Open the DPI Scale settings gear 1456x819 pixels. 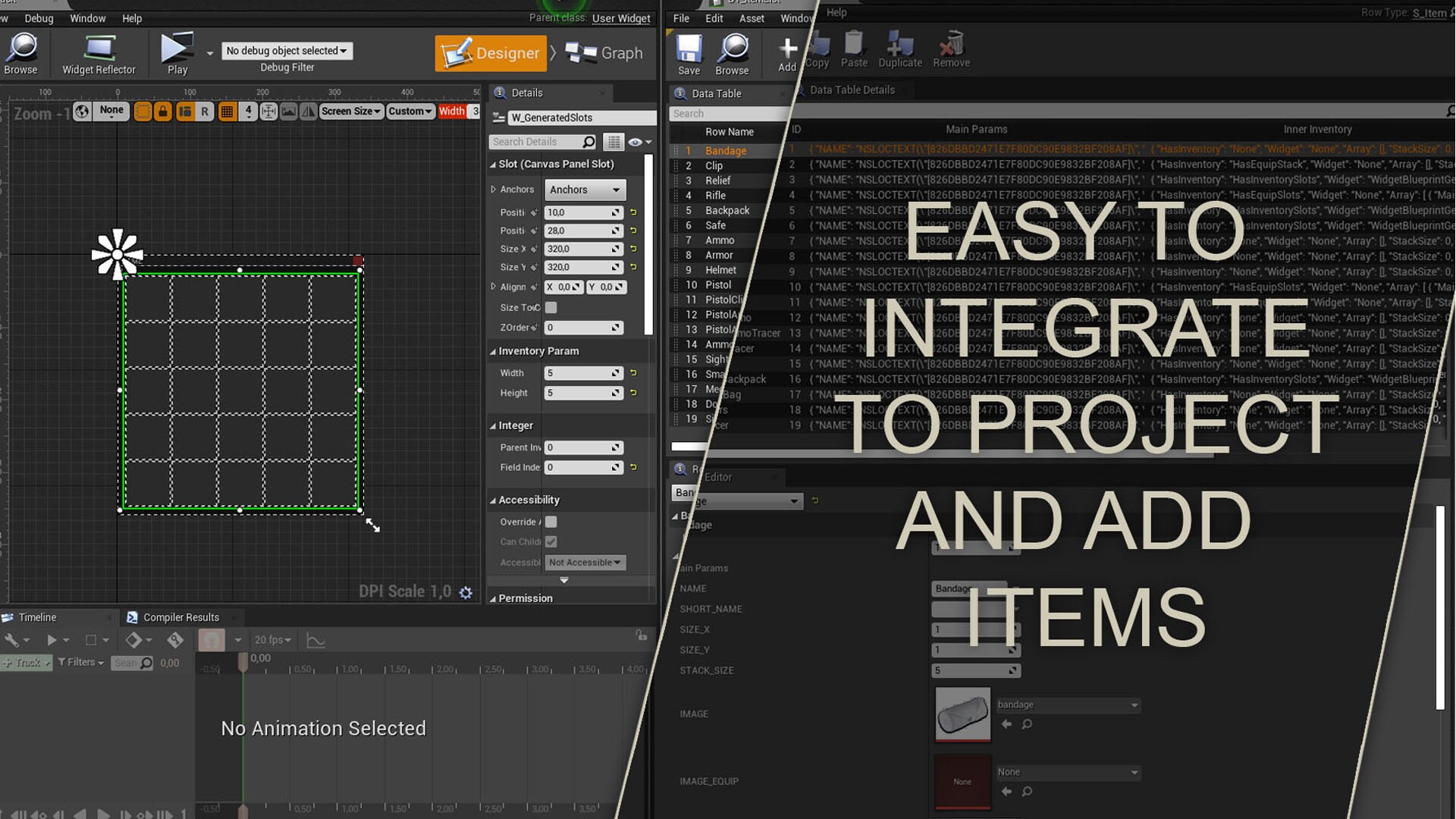[466, 593]
